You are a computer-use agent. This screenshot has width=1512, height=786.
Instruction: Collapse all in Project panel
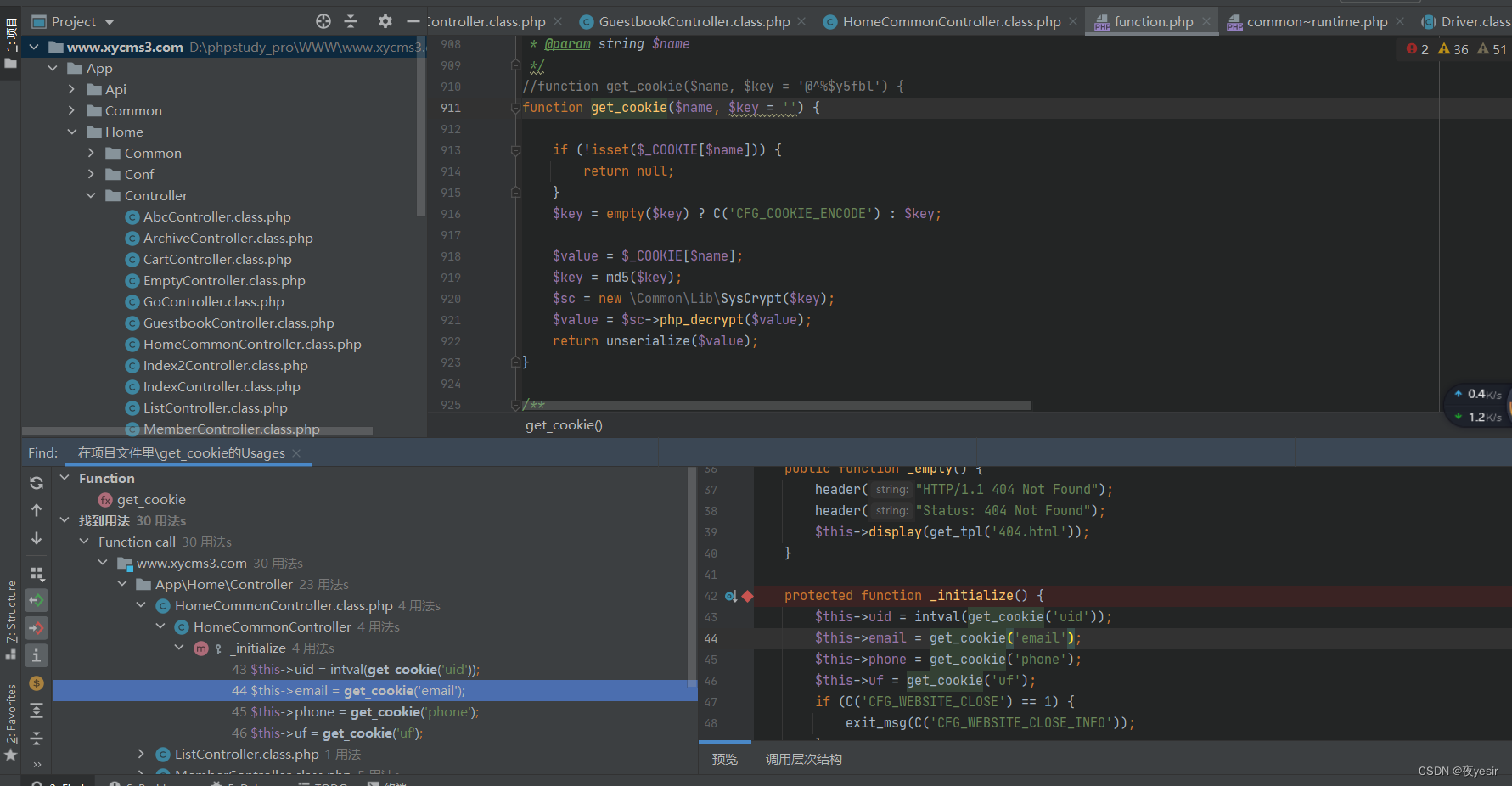351,21
